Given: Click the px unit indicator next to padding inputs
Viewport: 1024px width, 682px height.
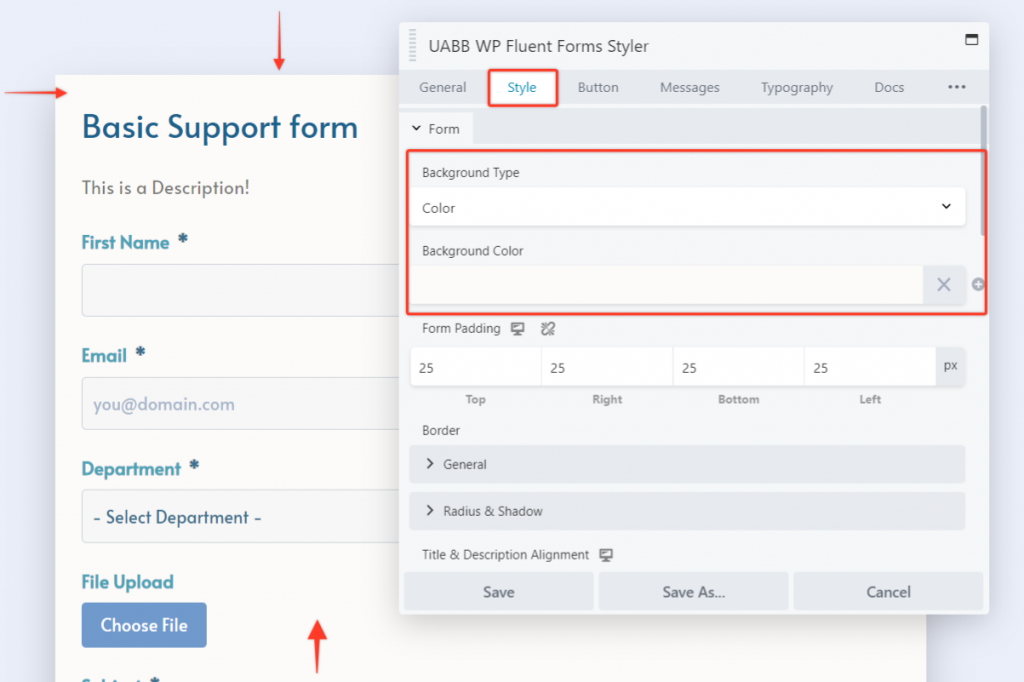Looking at the screenshot, I should click(x=950, y=366).
